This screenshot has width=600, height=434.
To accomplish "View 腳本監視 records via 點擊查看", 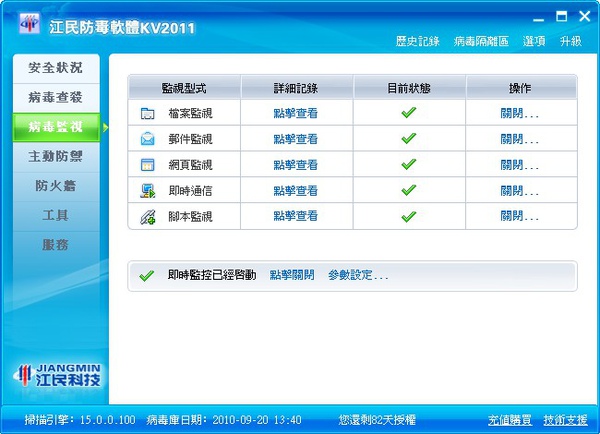I will pyautogui.click(x=295, y=216).
